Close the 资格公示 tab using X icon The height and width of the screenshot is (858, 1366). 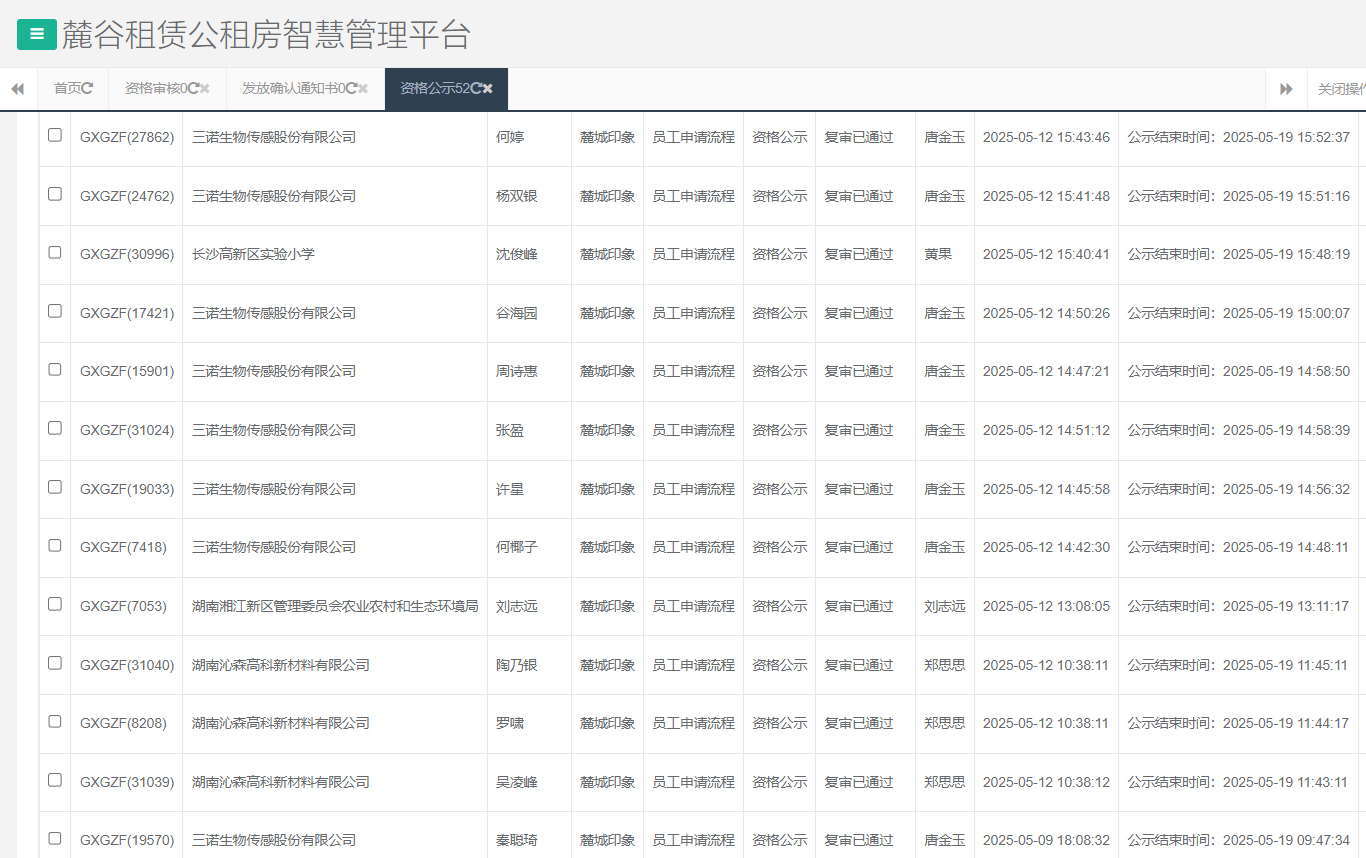tap(488, 89)
